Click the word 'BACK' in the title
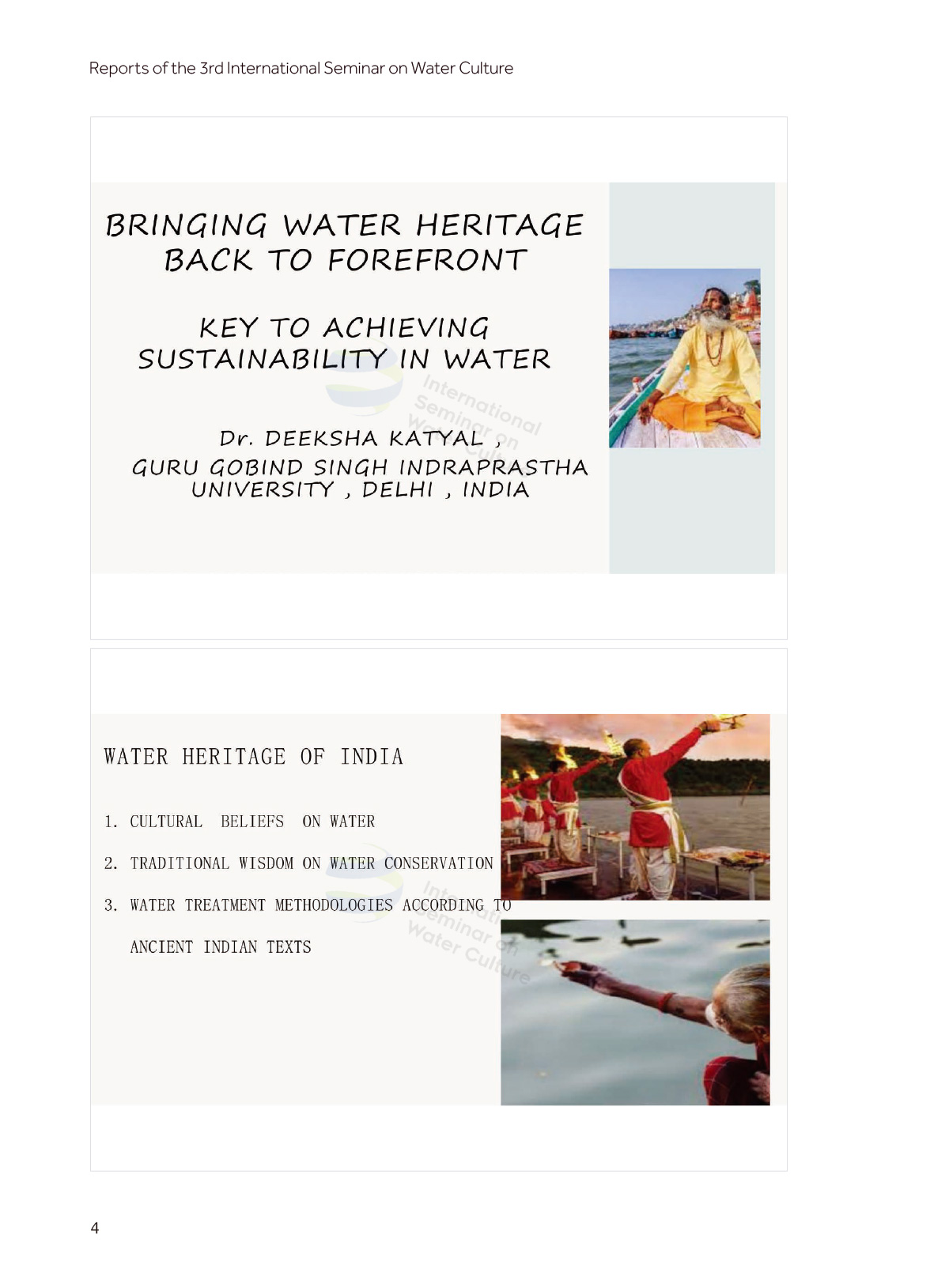This screenshot has width=949, height=1288. coord(208,260)
